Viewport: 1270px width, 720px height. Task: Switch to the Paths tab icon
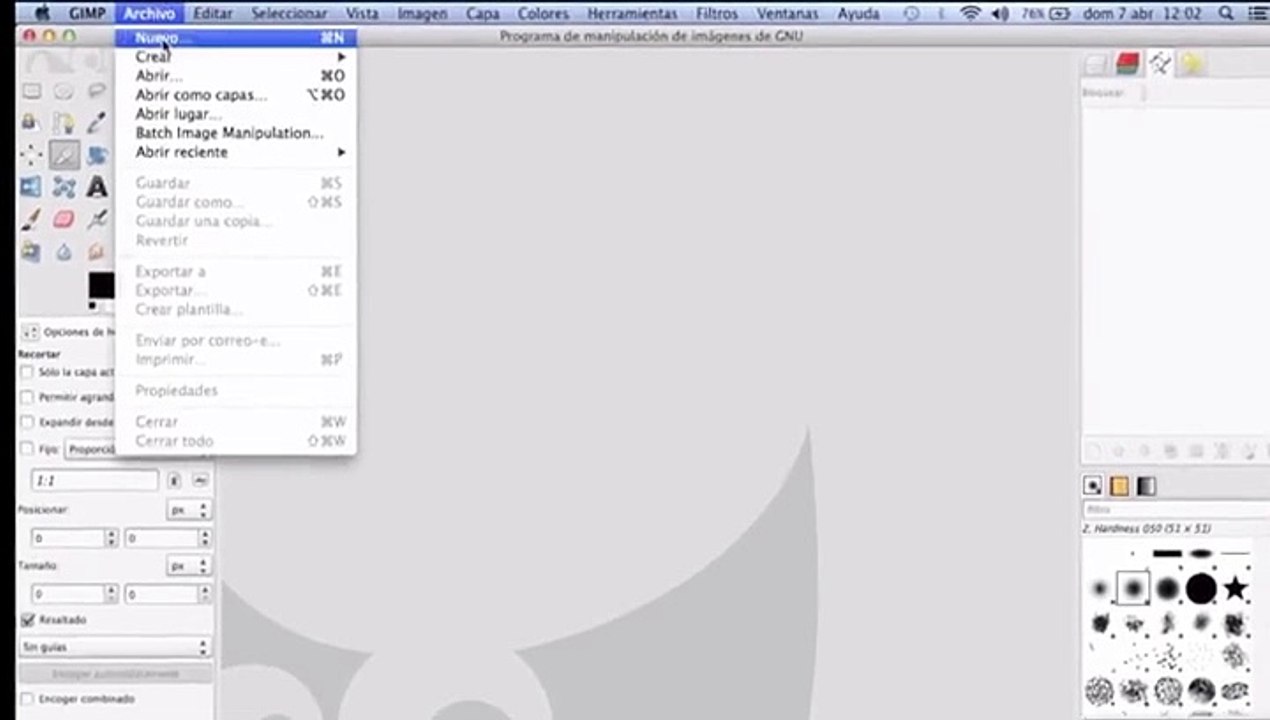tap(1160, 65)
